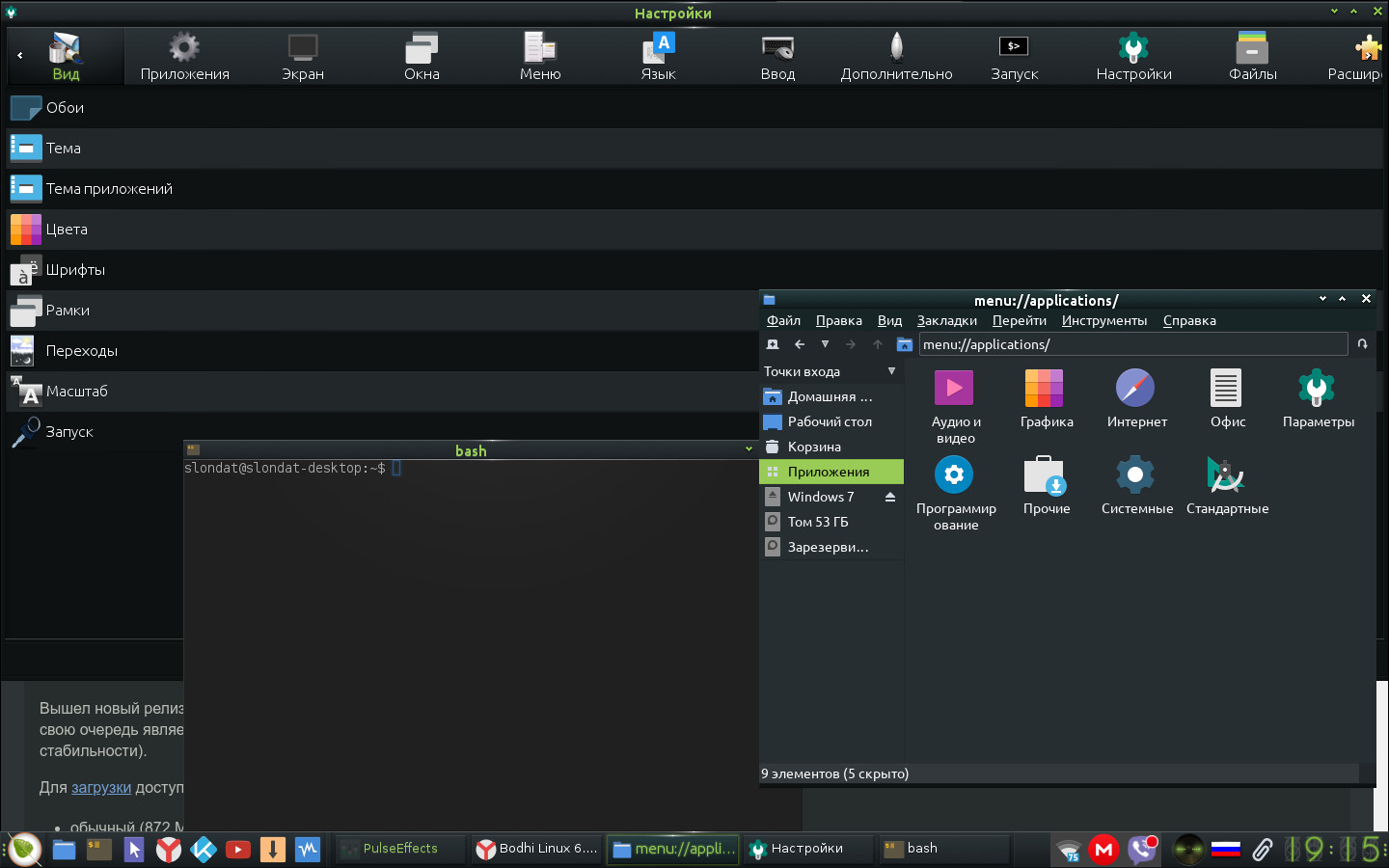The height and width of the screenshot is (868, 1389).
Task: Open history dropdown next to back arrow
Action: click(x=825, y=344)
